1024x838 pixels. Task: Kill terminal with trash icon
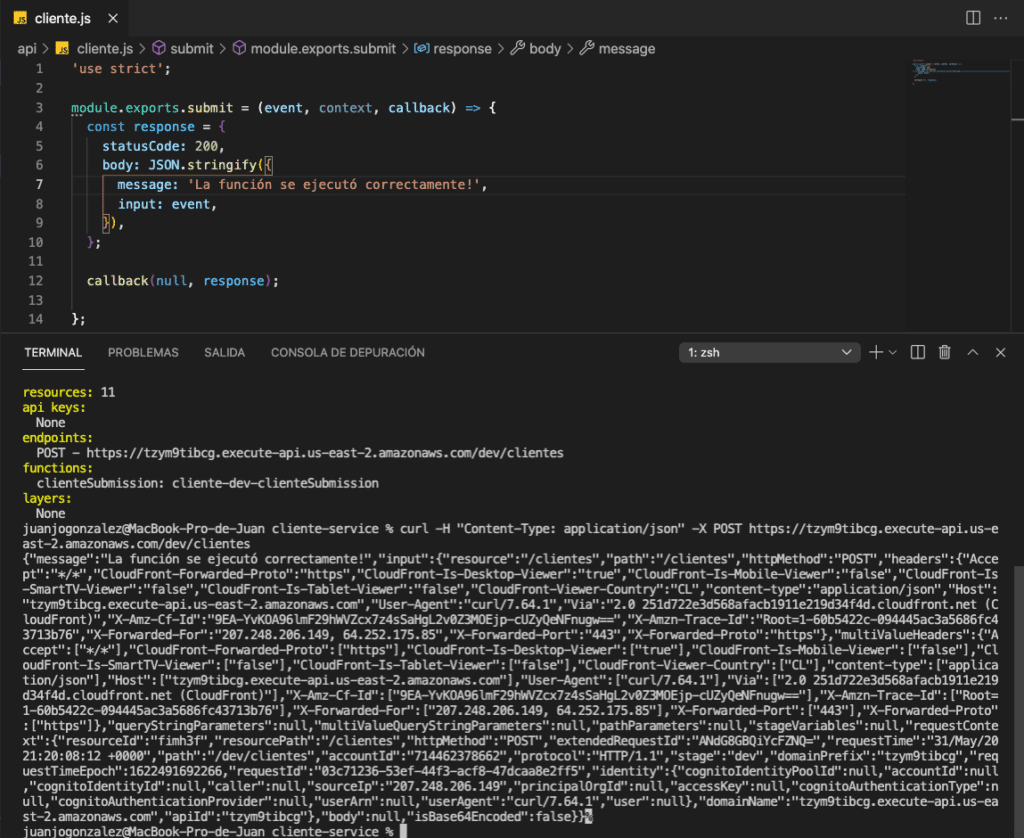[x=944, y=353]
